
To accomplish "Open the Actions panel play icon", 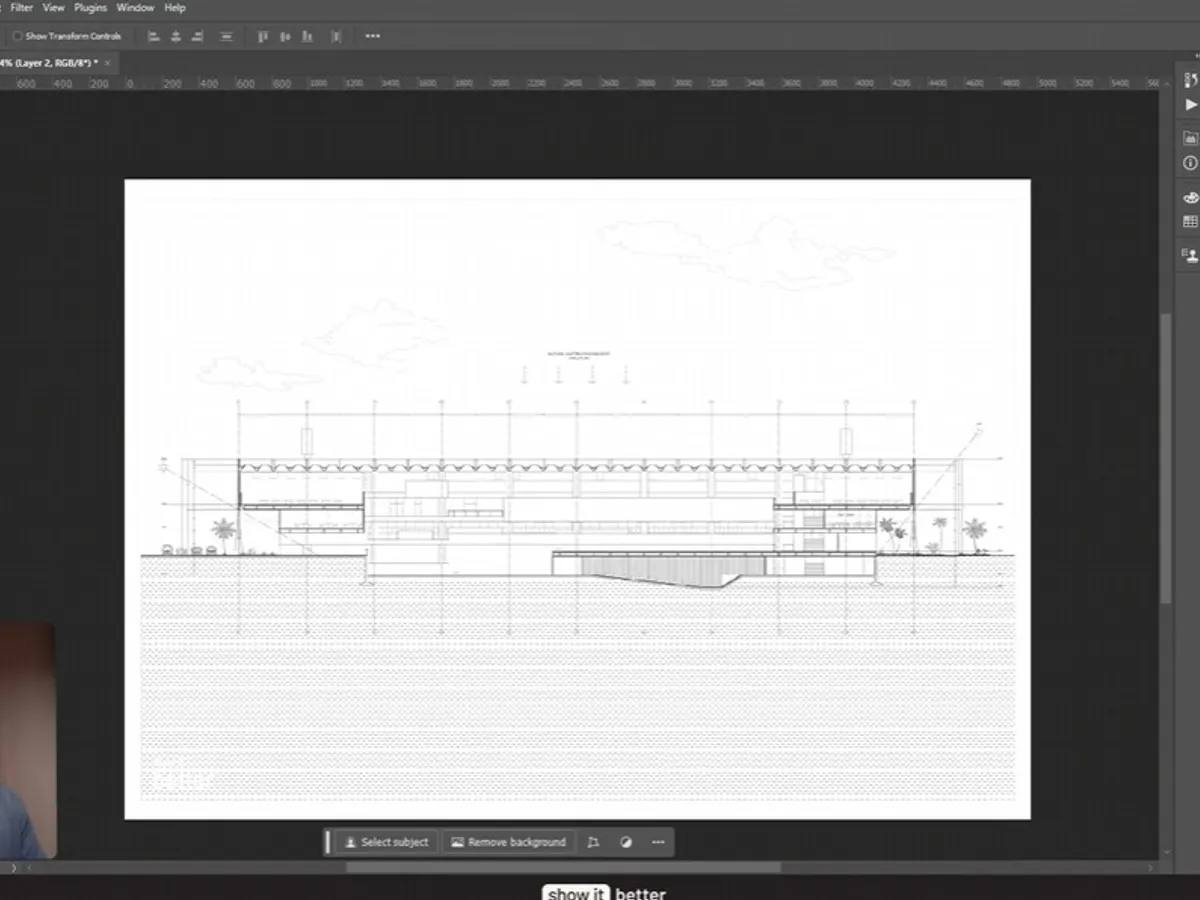I will pos(1190,104).
